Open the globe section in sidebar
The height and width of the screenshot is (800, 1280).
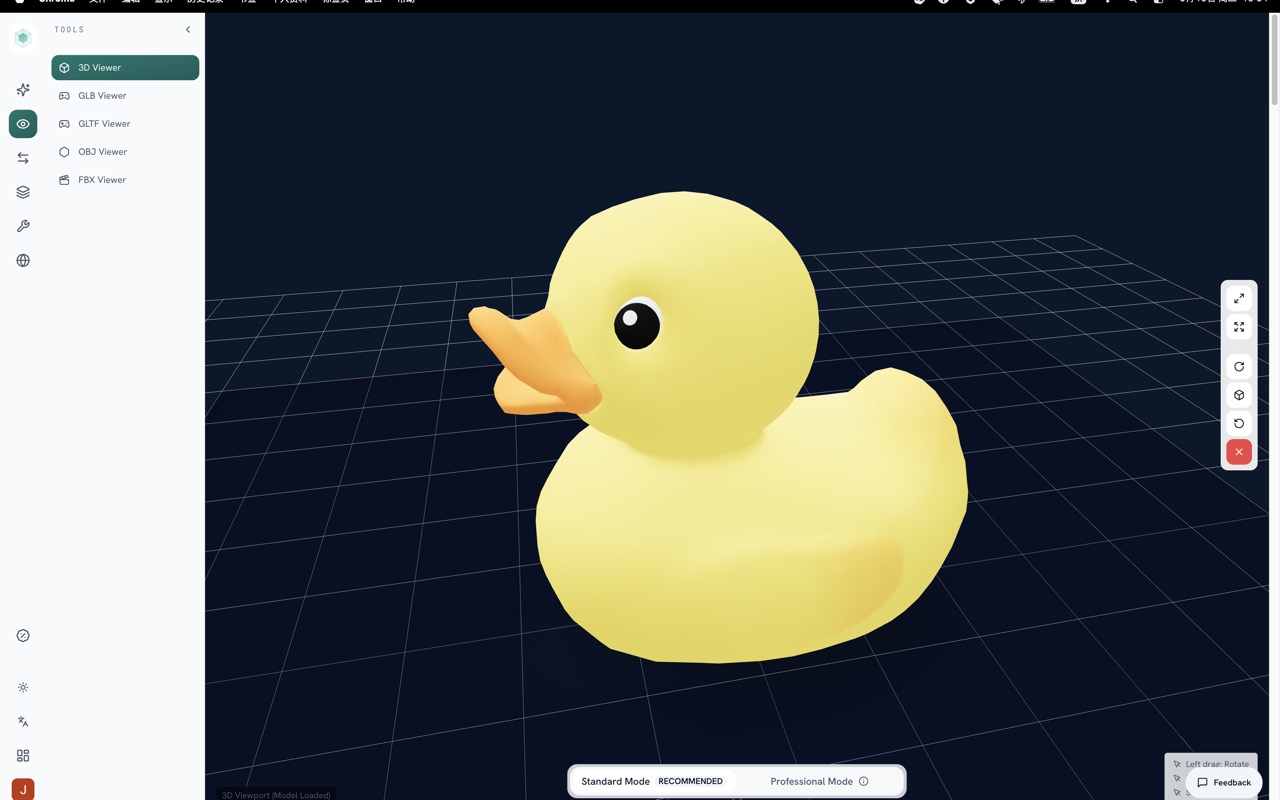(23, 260)
